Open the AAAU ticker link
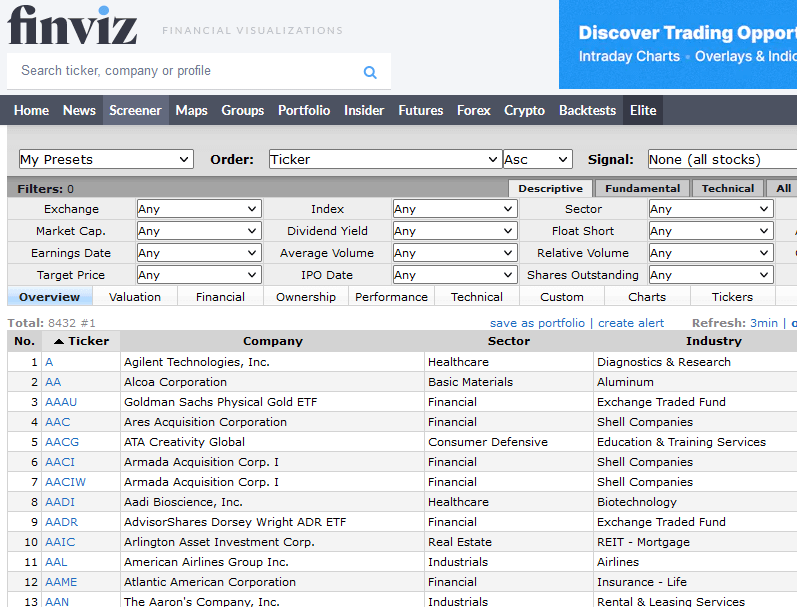The image size is (797, 607). pos(61,402)
